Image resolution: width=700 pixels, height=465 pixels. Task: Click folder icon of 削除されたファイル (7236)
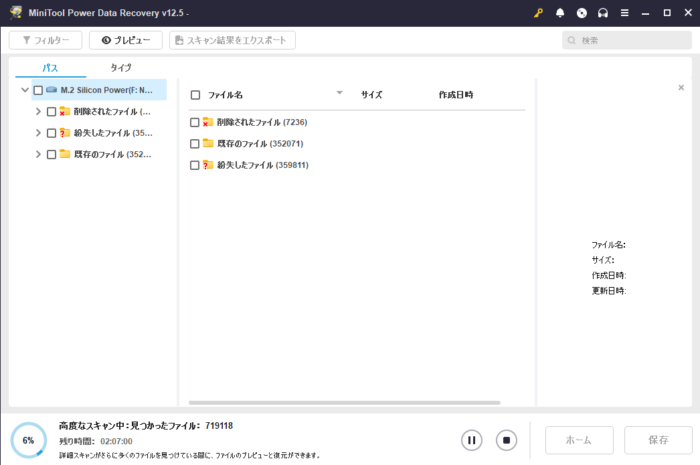pos(208,122)
